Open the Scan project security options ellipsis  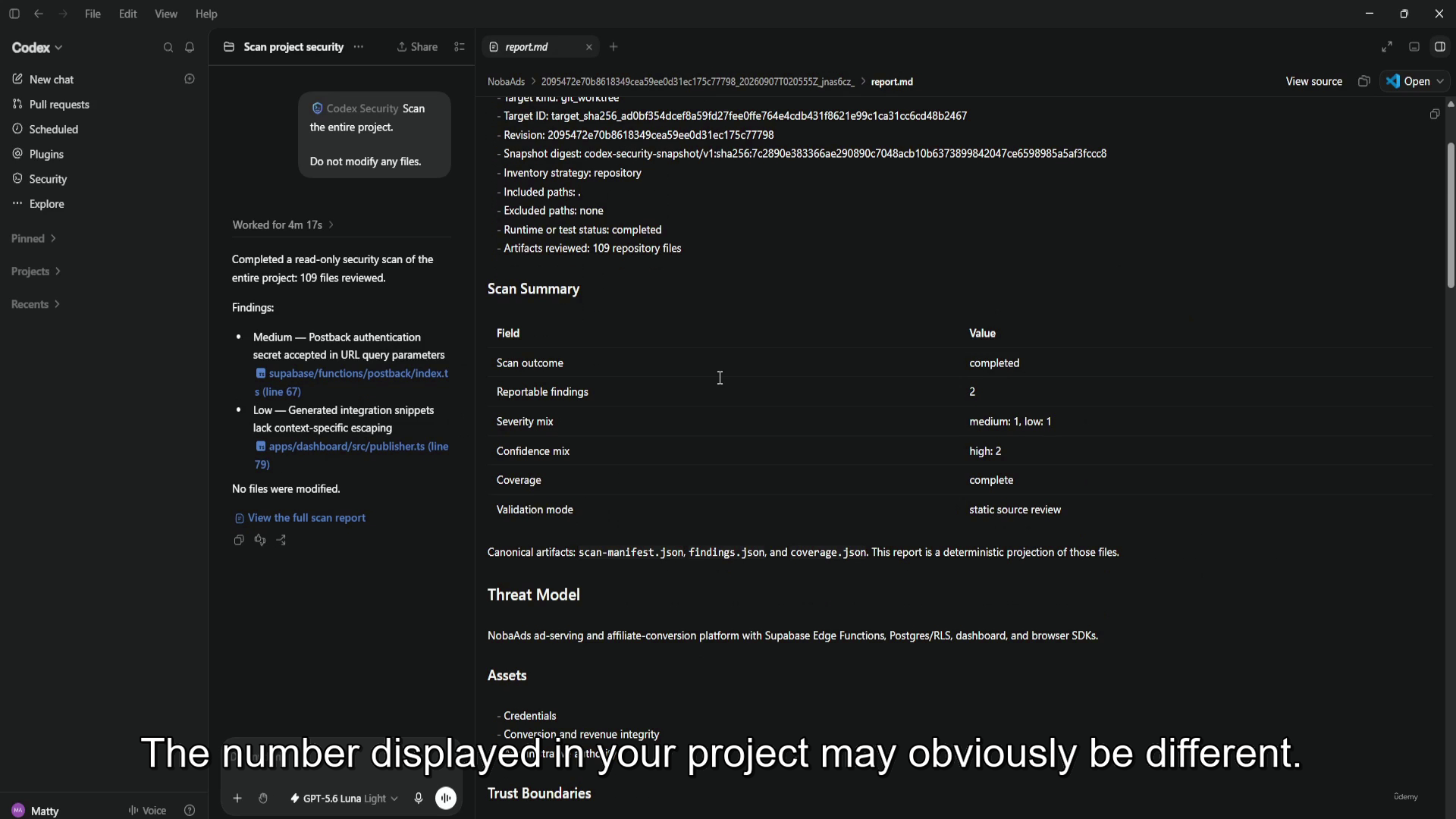click(359, 47)
